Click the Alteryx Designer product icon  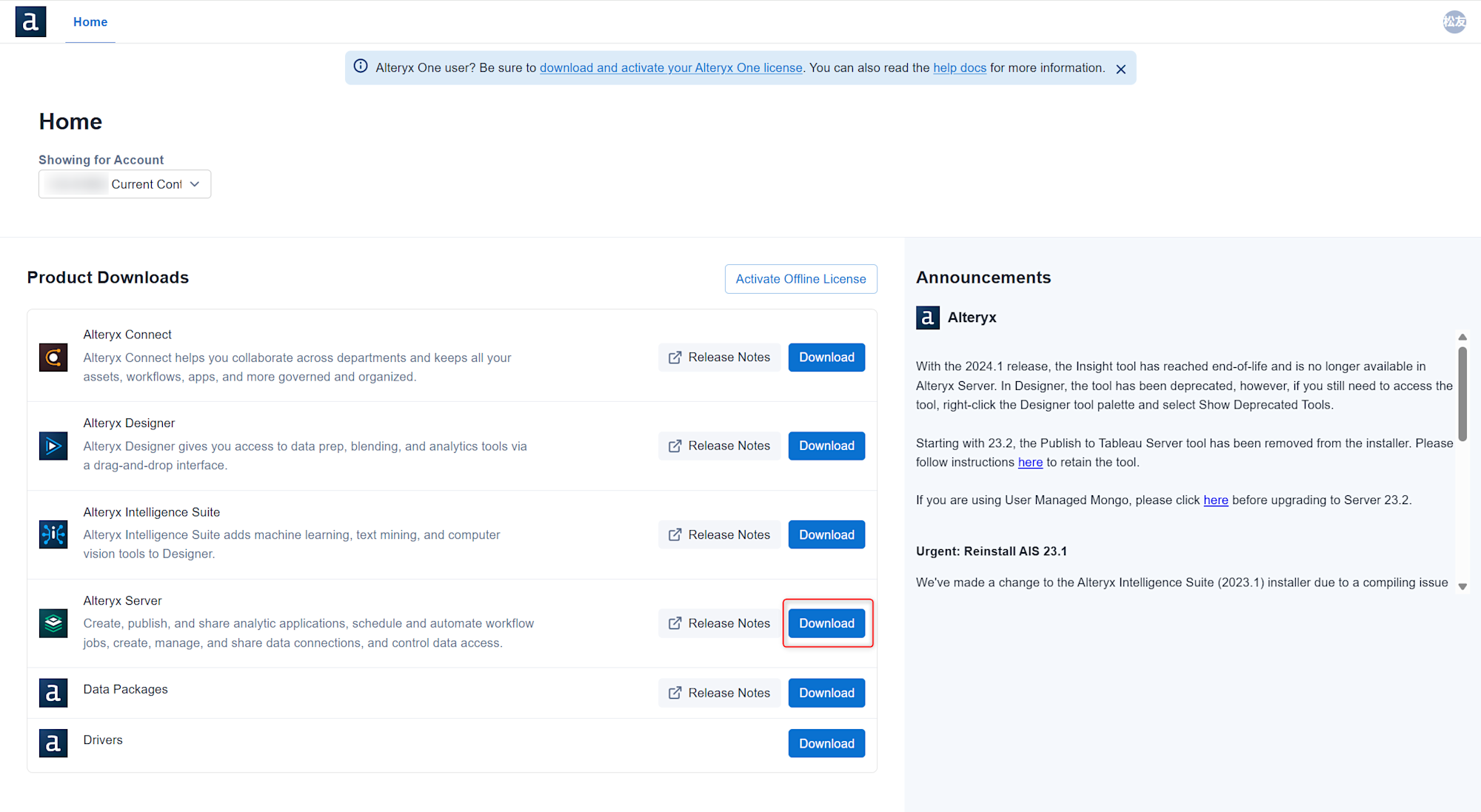[53, 446]
